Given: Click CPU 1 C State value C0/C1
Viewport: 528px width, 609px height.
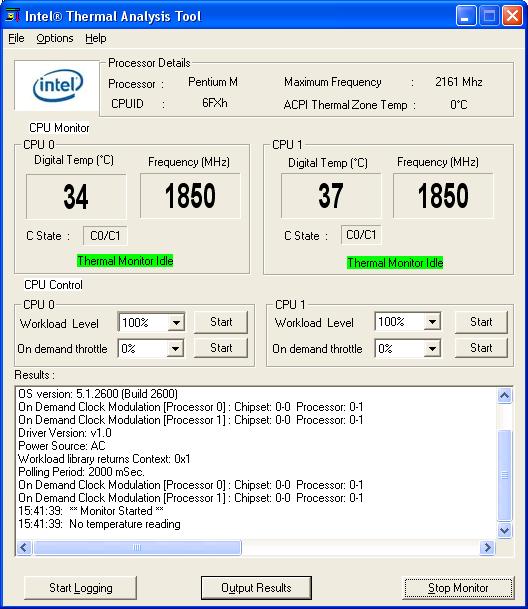Looking at the screenshot, I should [x=361, y=235].
